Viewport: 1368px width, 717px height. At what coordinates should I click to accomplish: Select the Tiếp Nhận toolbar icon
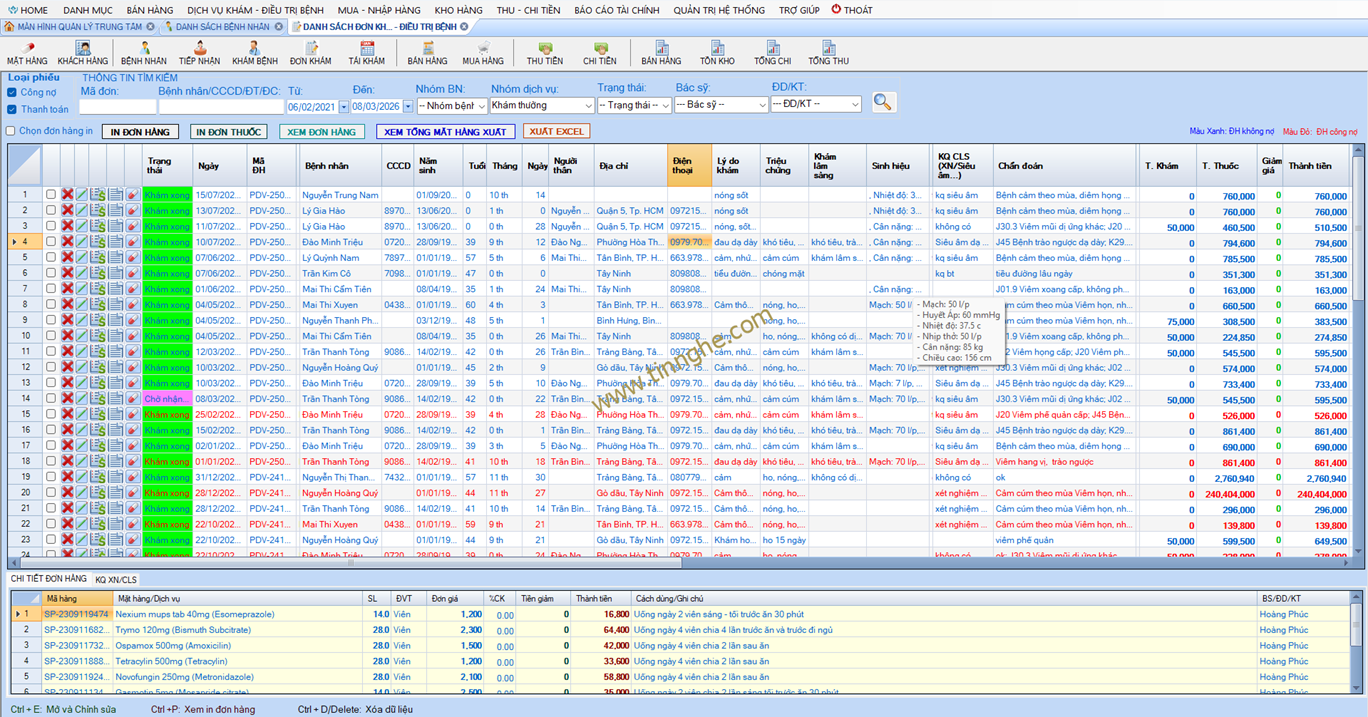pos(199,53)
